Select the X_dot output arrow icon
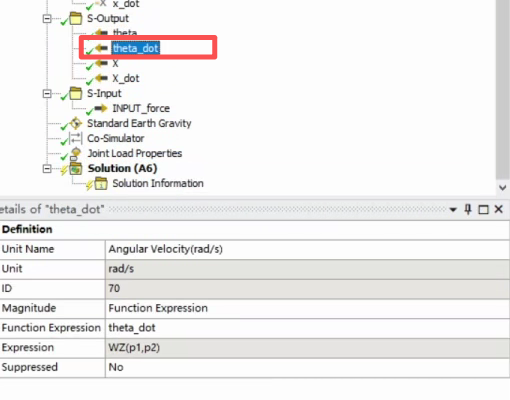510x400 pixels. coord(101,78)
